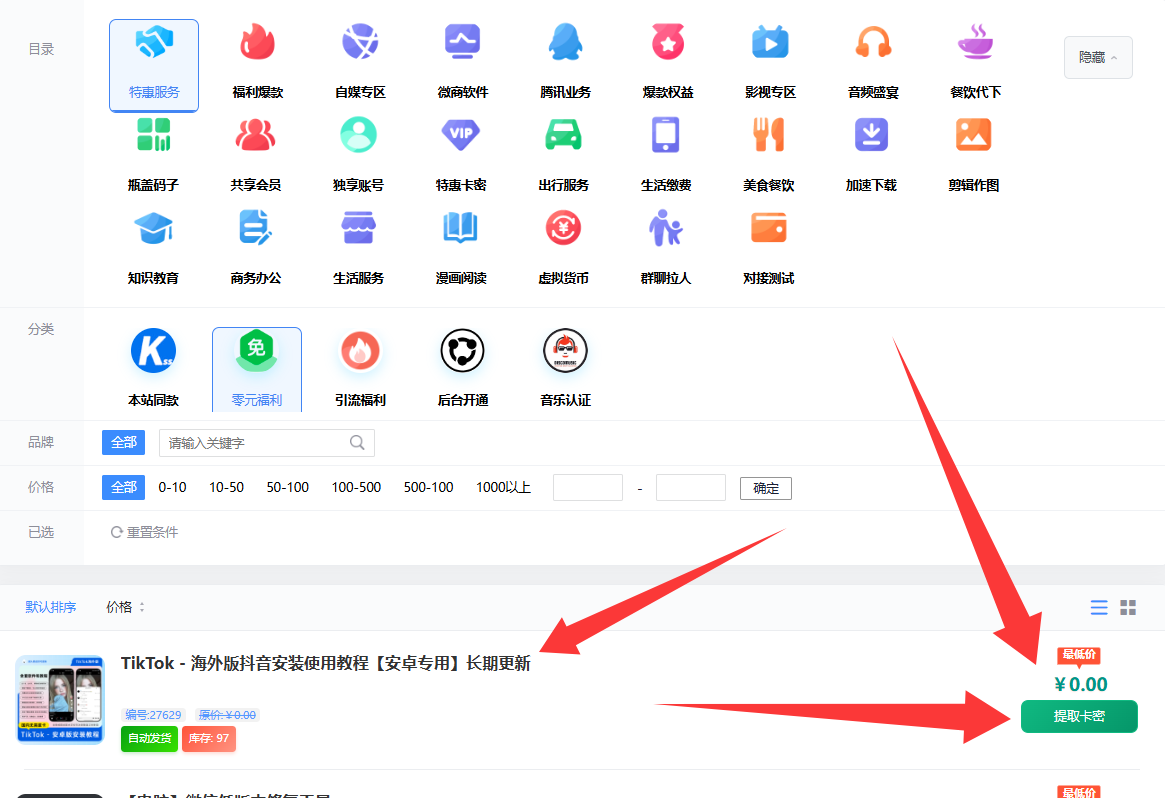The height and width of the screenshot is (798, 1165).
Task: Collapse the directory with 隐藏 button
Action: point(1097,58)
